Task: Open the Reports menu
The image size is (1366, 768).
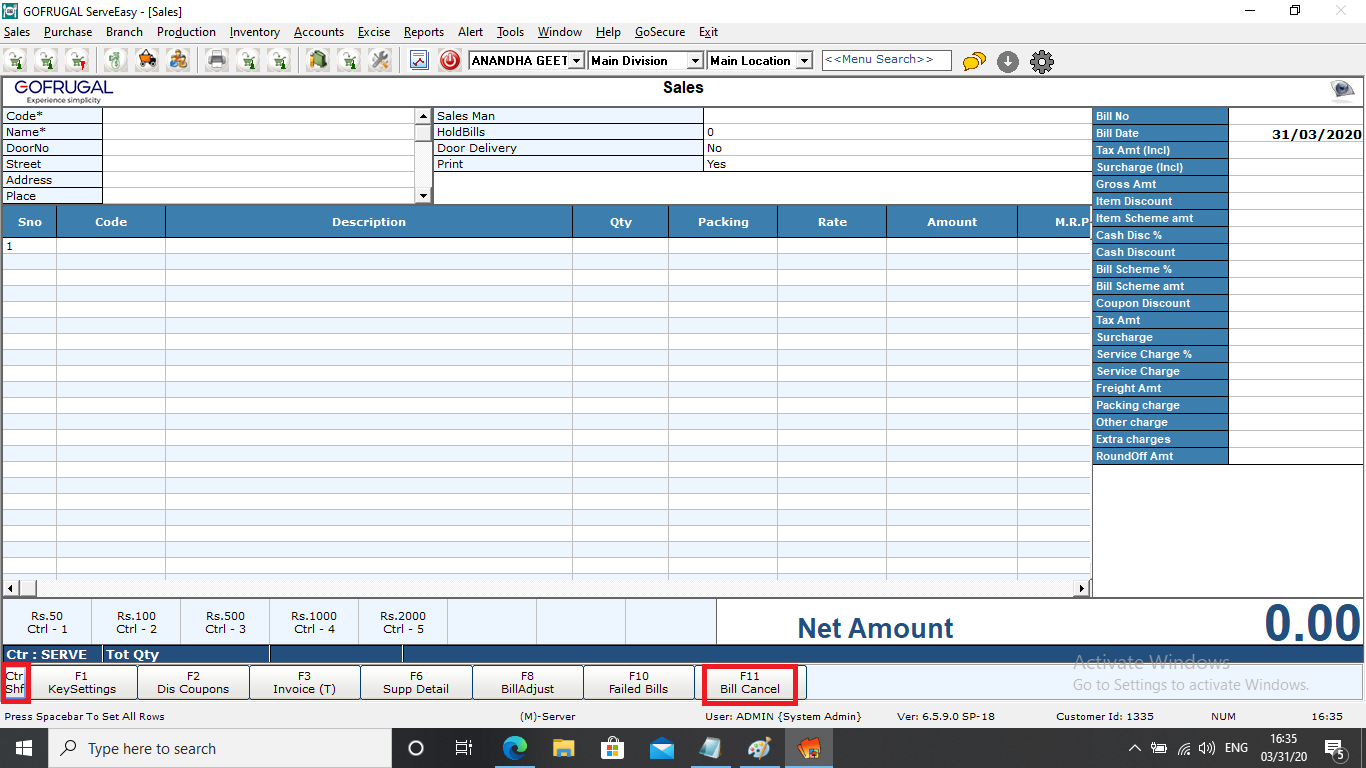Action: [x=424, y=32]
